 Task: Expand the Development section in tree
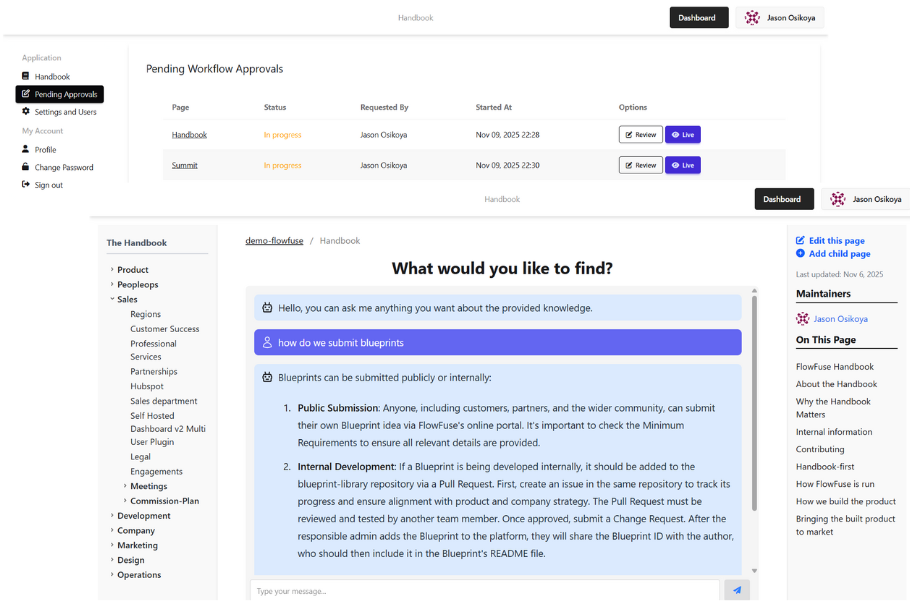point(112,516)
